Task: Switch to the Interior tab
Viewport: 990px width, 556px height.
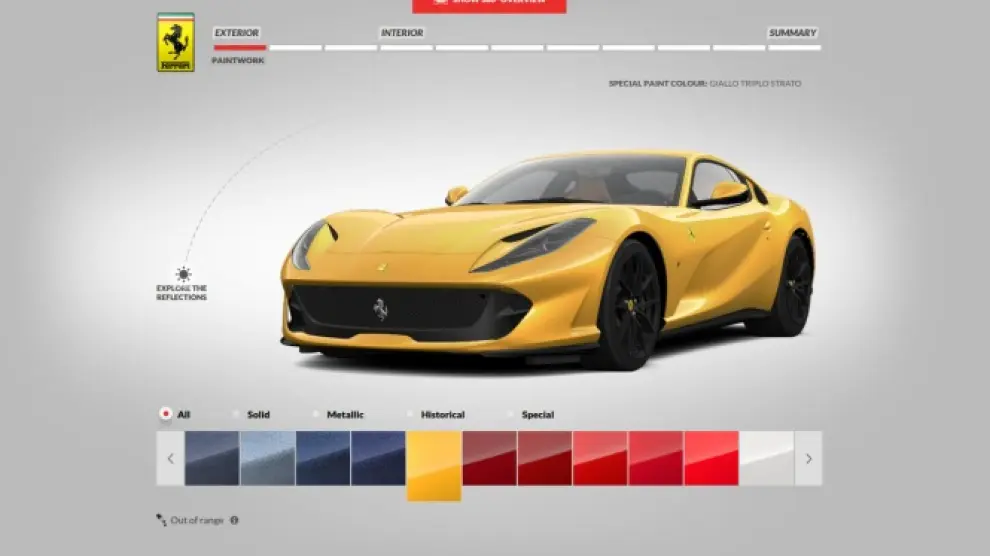Action: (x=401, y=33)
